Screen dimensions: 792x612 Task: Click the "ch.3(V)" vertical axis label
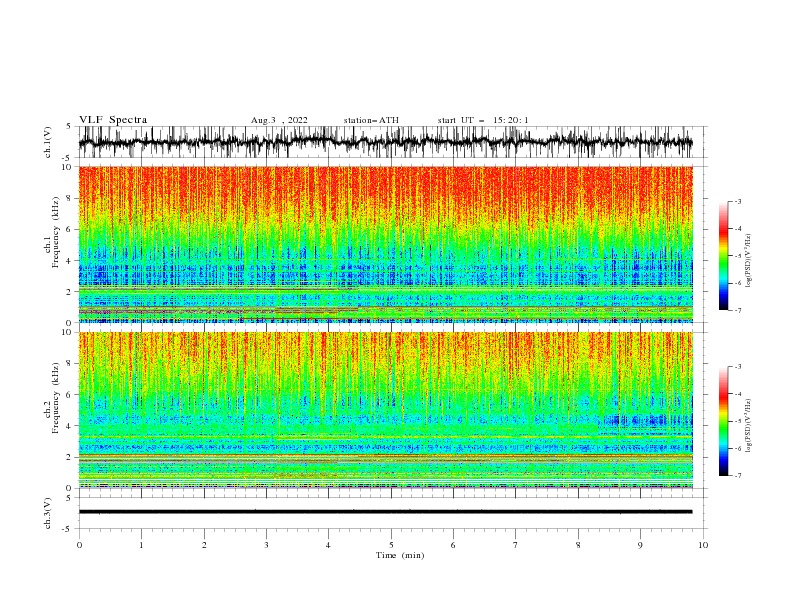click(48, 513)
